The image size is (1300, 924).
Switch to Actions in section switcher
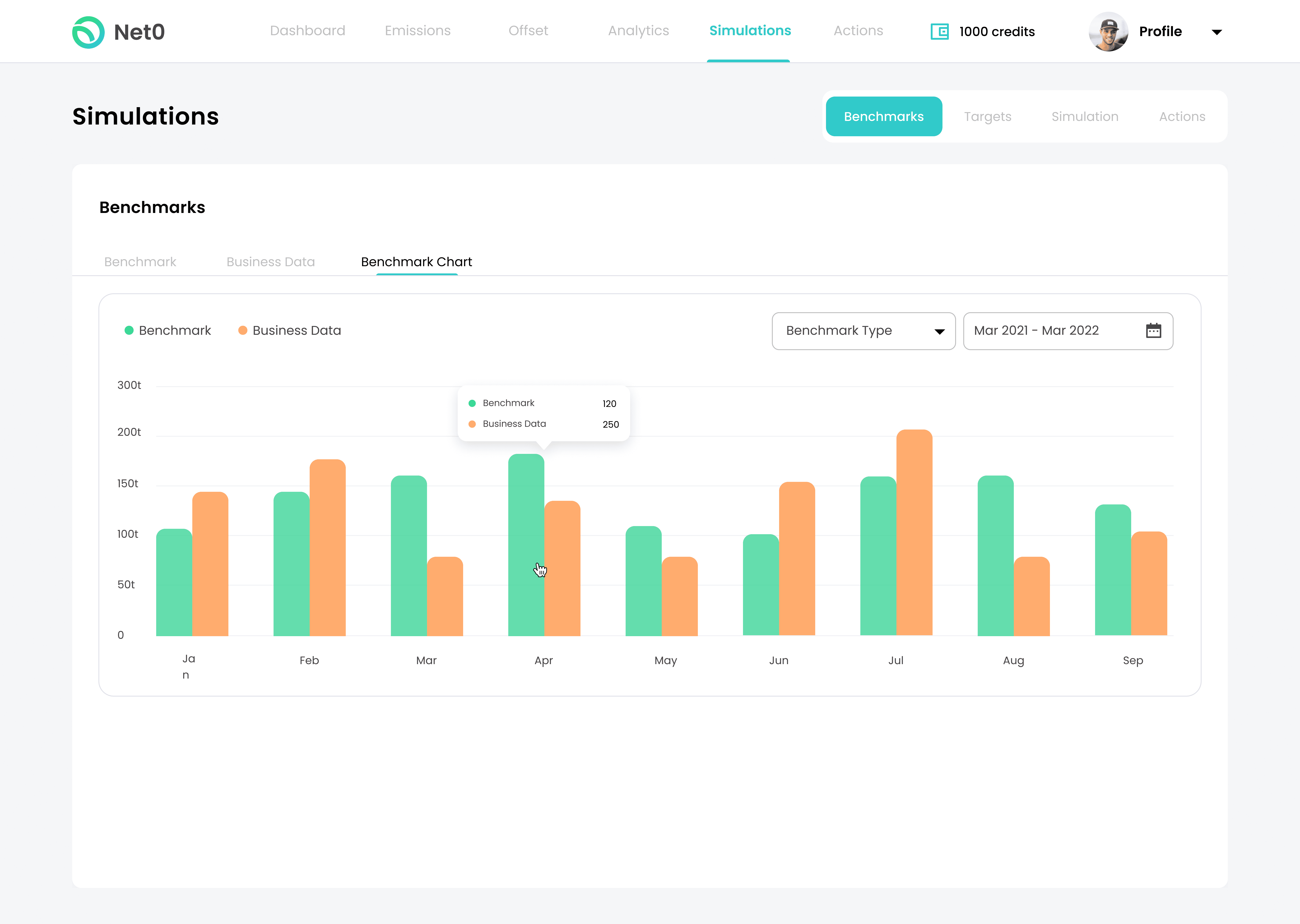(x=1182, y=117)
